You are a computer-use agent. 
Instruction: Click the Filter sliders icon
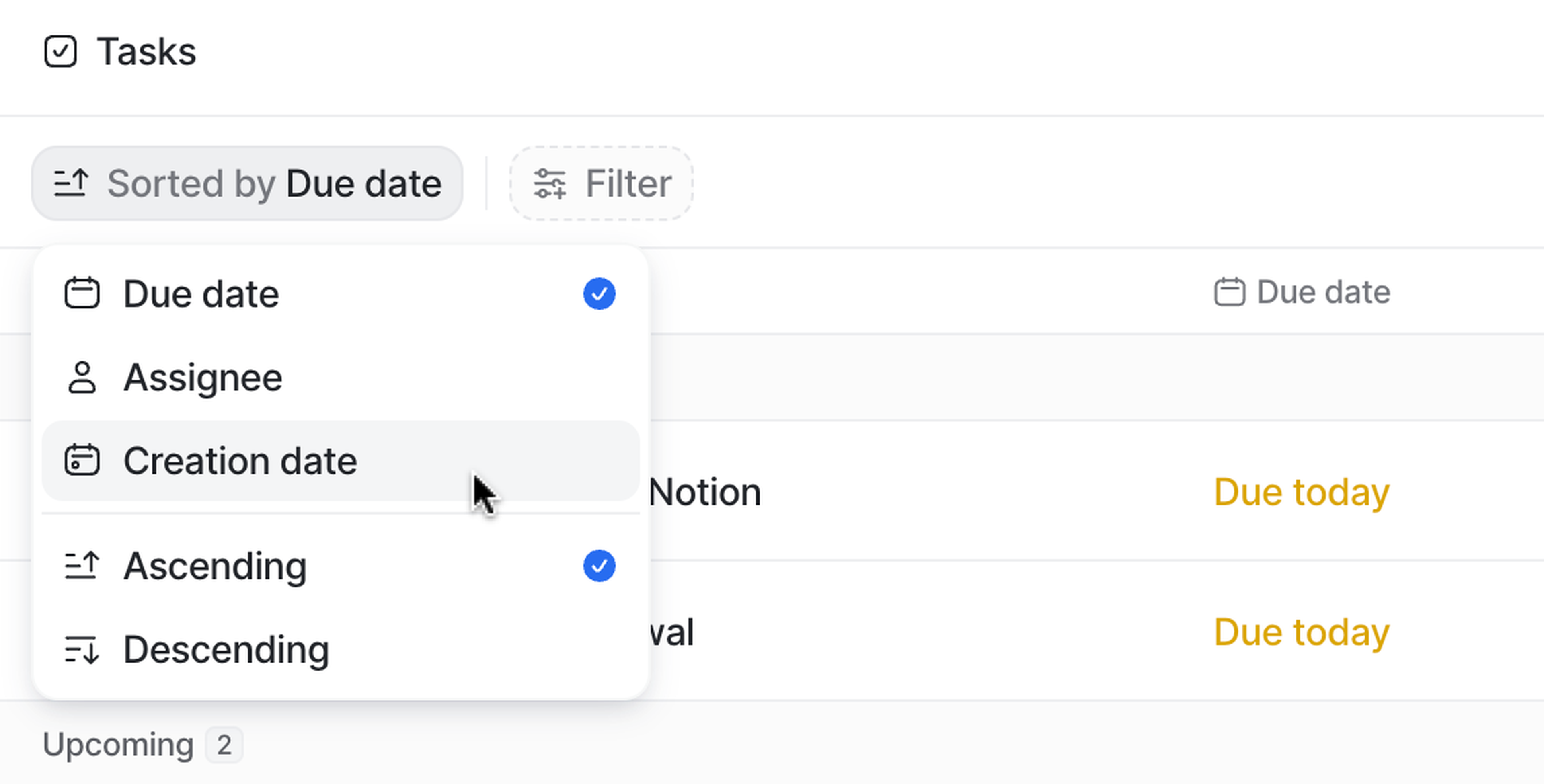pyautogui.click(x=550, y=183)
